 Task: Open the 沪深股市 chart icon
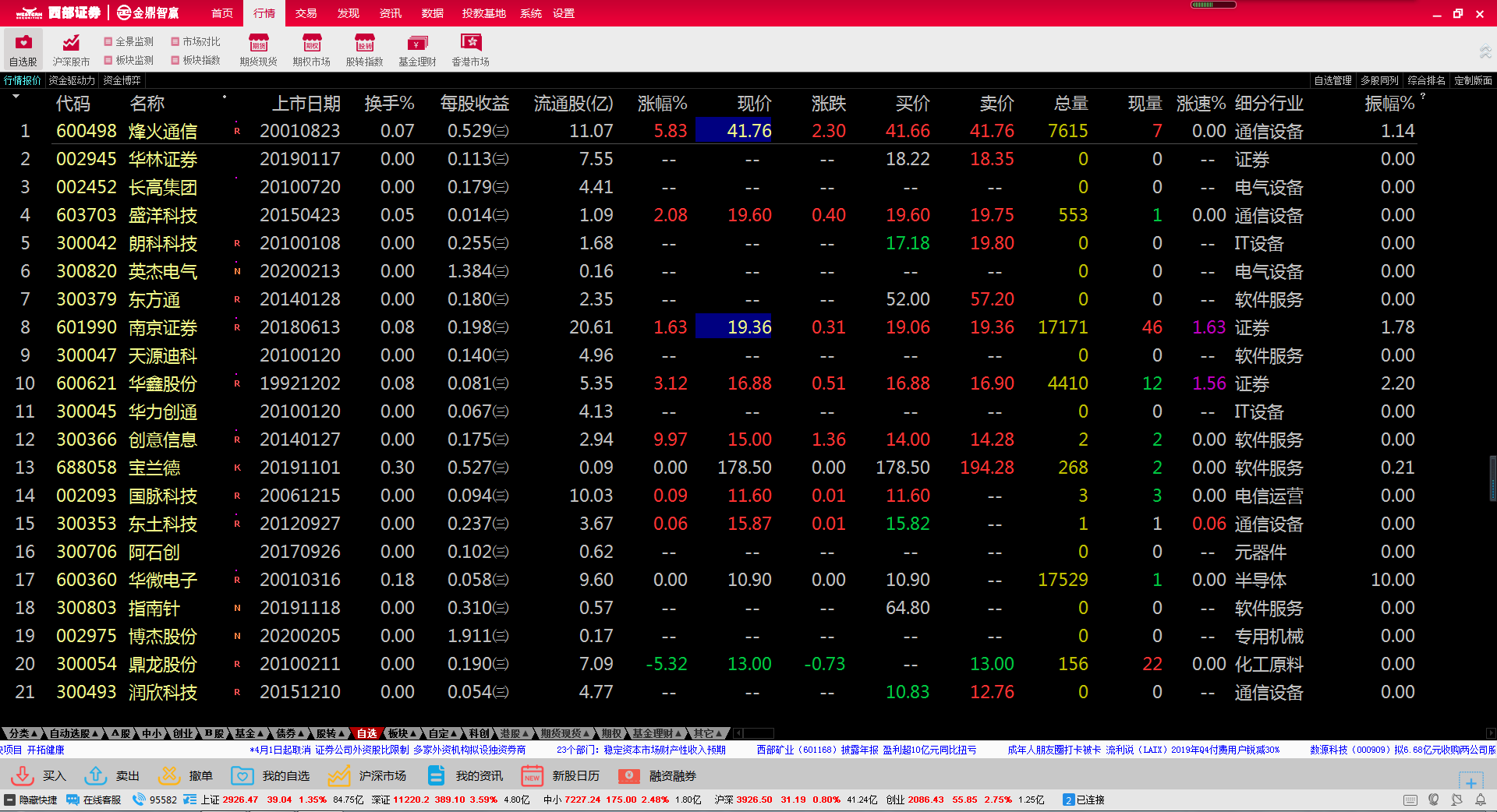[x=71, y=49]
